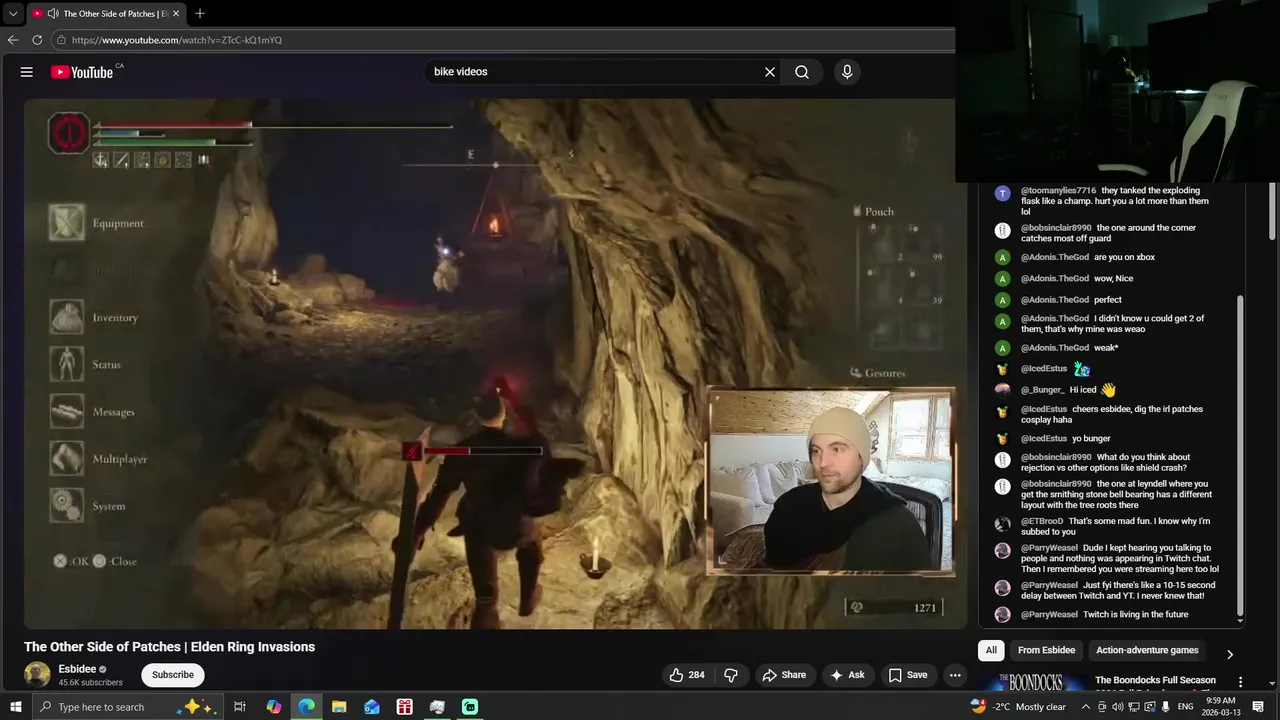This screenshot has height=720, width=1280.
Task: Open Task View on the taskbar
Action: point(240,707)
